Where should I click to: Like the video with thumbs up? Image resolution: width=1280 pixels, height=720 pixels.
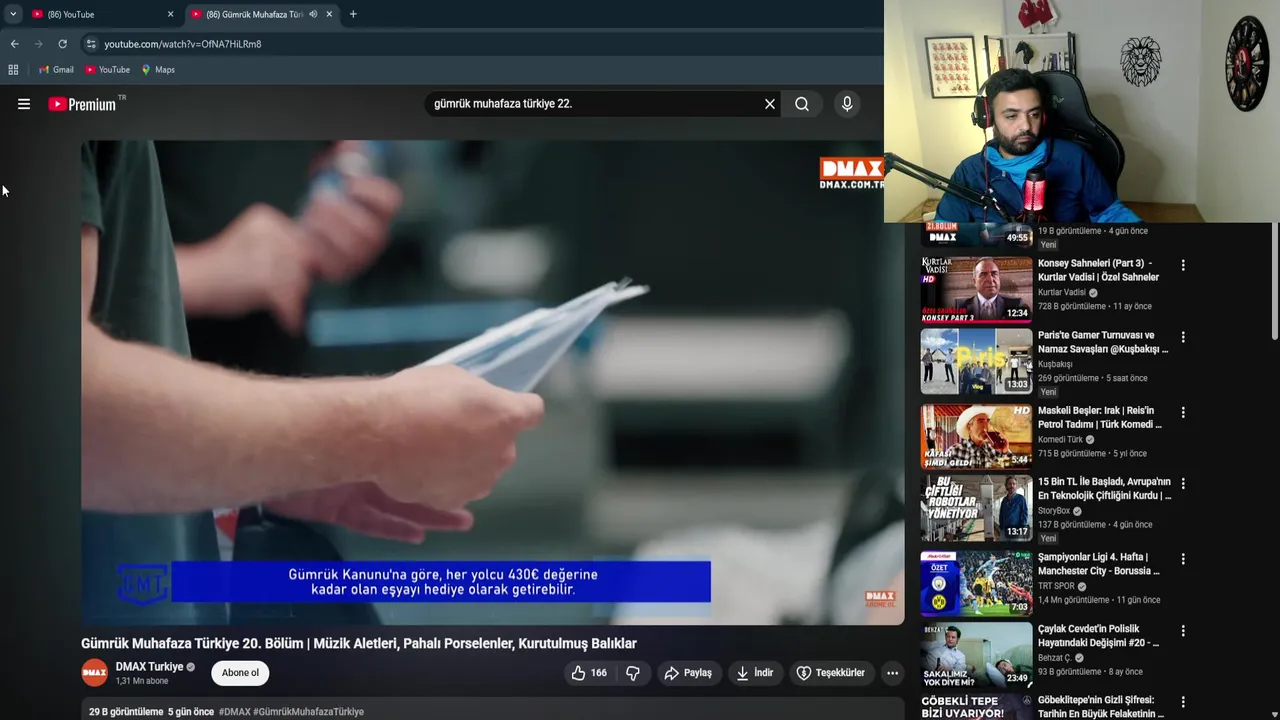pos(588,673)
